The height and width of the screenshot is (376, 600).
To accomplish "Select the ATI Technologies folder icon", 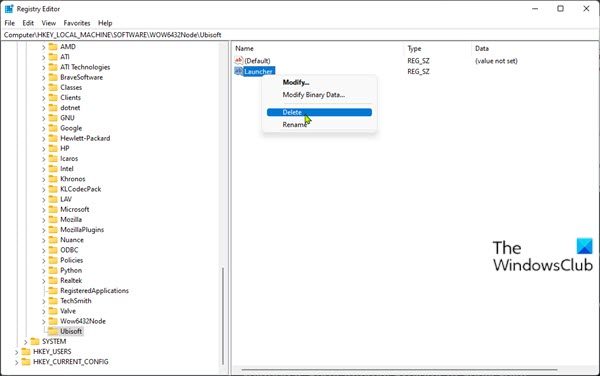I will [x=53, y=67].
